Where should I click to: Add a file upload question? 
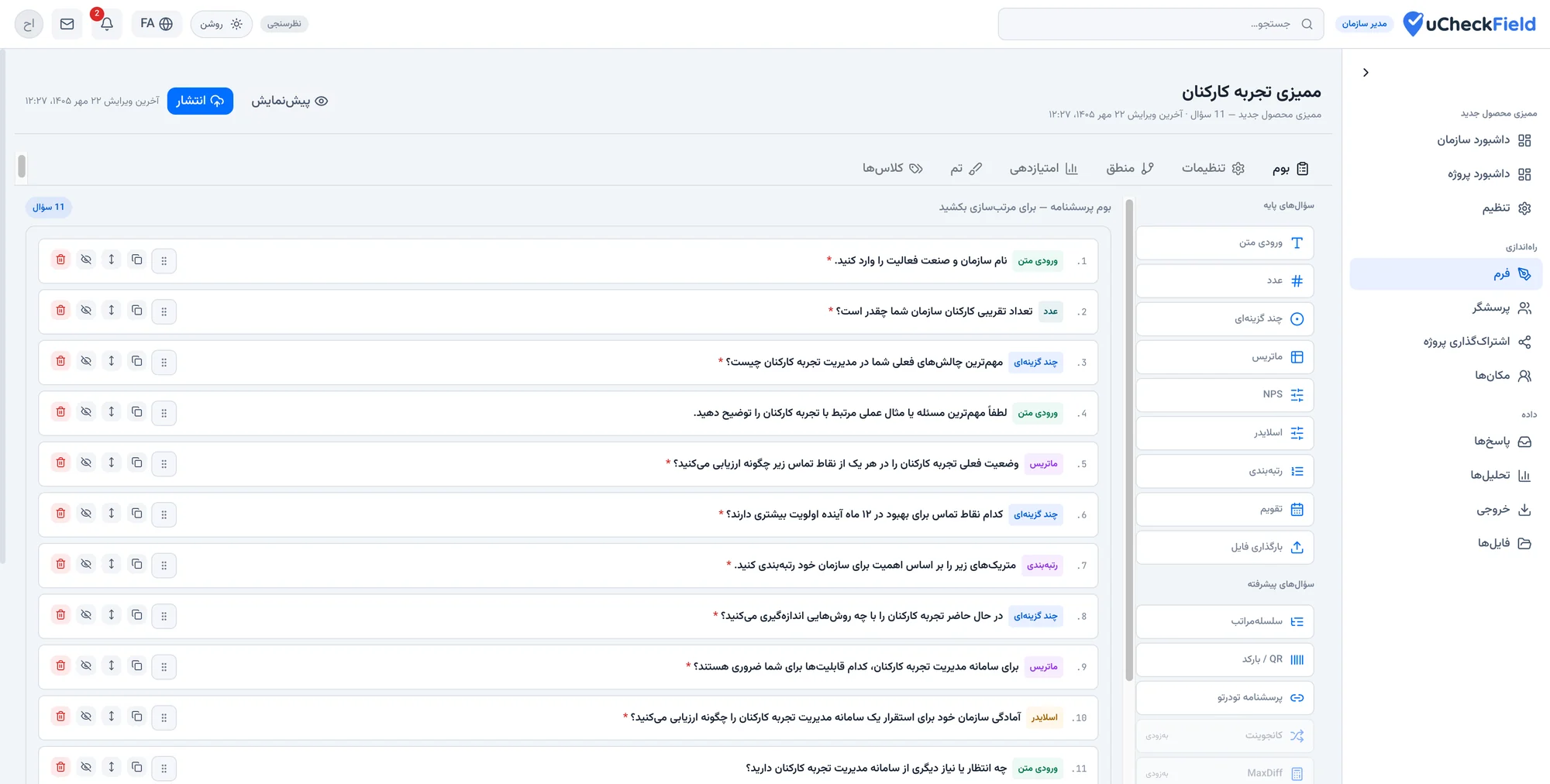click(x=1224, y=548)
